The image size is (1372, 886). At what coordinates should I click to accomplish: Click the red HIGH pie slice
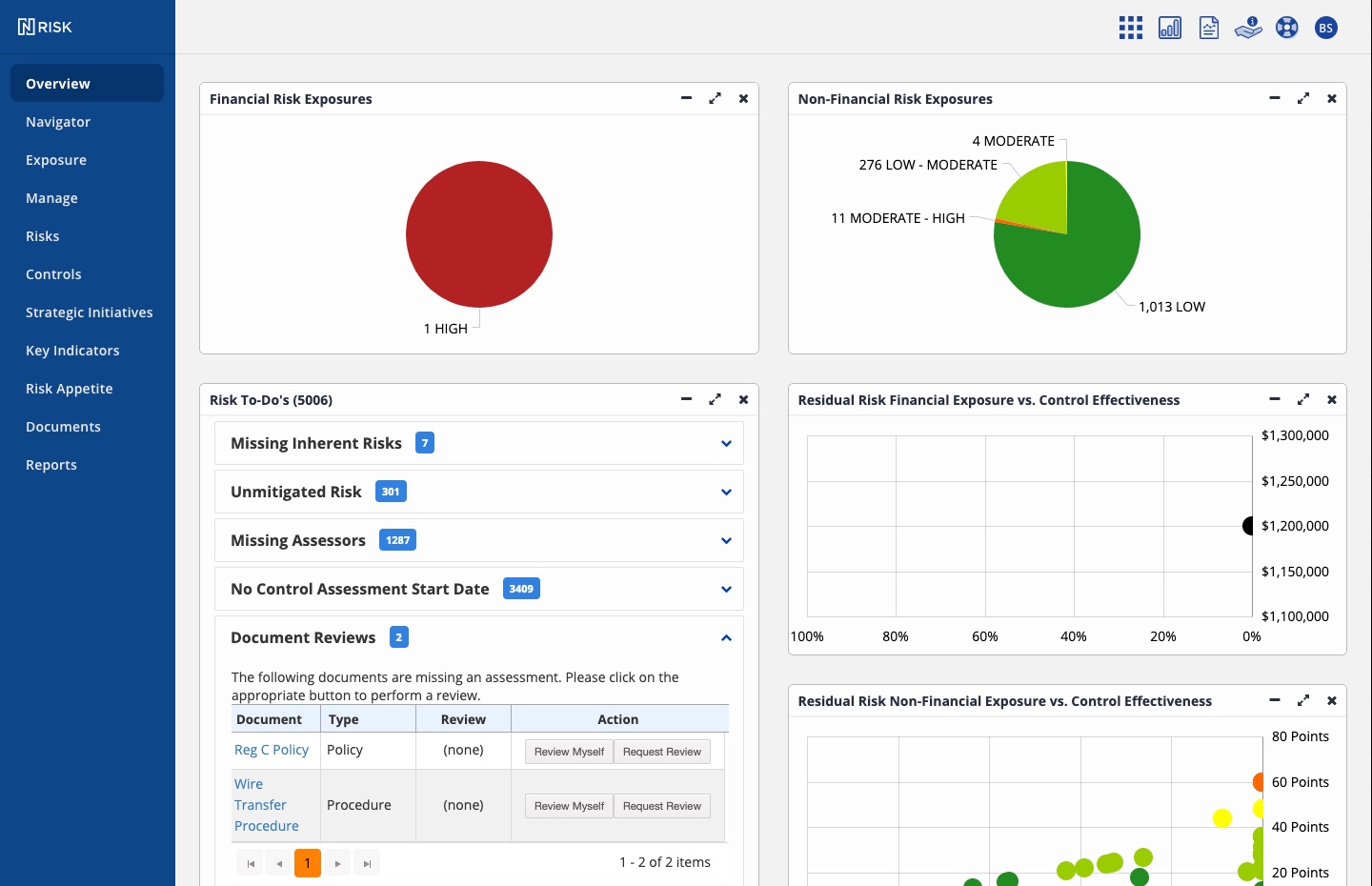(479, 234)
